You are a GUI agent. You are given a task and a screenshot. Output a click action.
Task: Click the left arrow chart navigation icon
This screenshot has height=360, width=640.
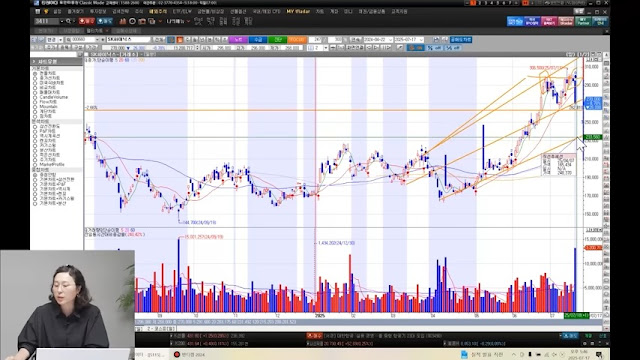point(369,48)
